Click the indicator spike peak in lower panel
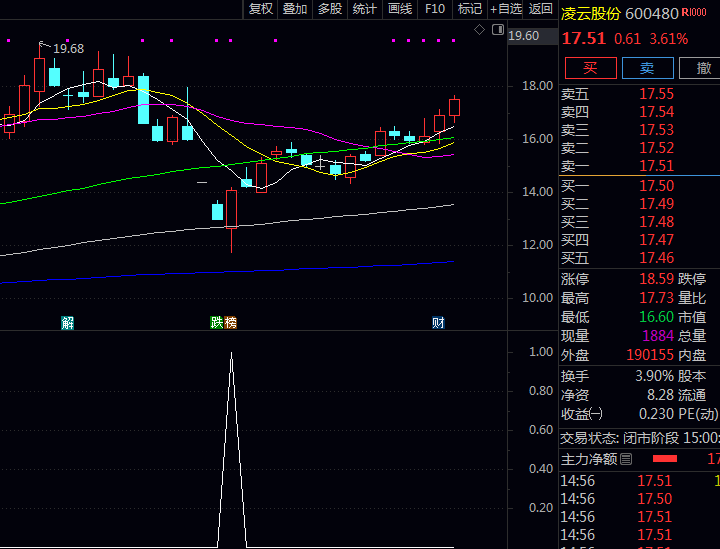Viewport: 720px width, 549px height. pos(231,353)
